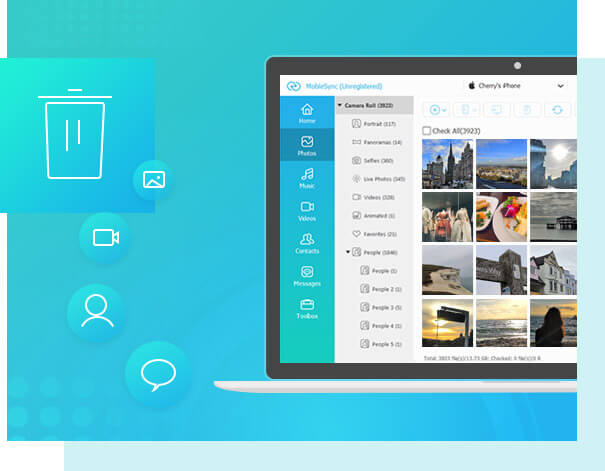Open the Toolbox section
This screenshot has width=605, height=471.
(307, 308)
